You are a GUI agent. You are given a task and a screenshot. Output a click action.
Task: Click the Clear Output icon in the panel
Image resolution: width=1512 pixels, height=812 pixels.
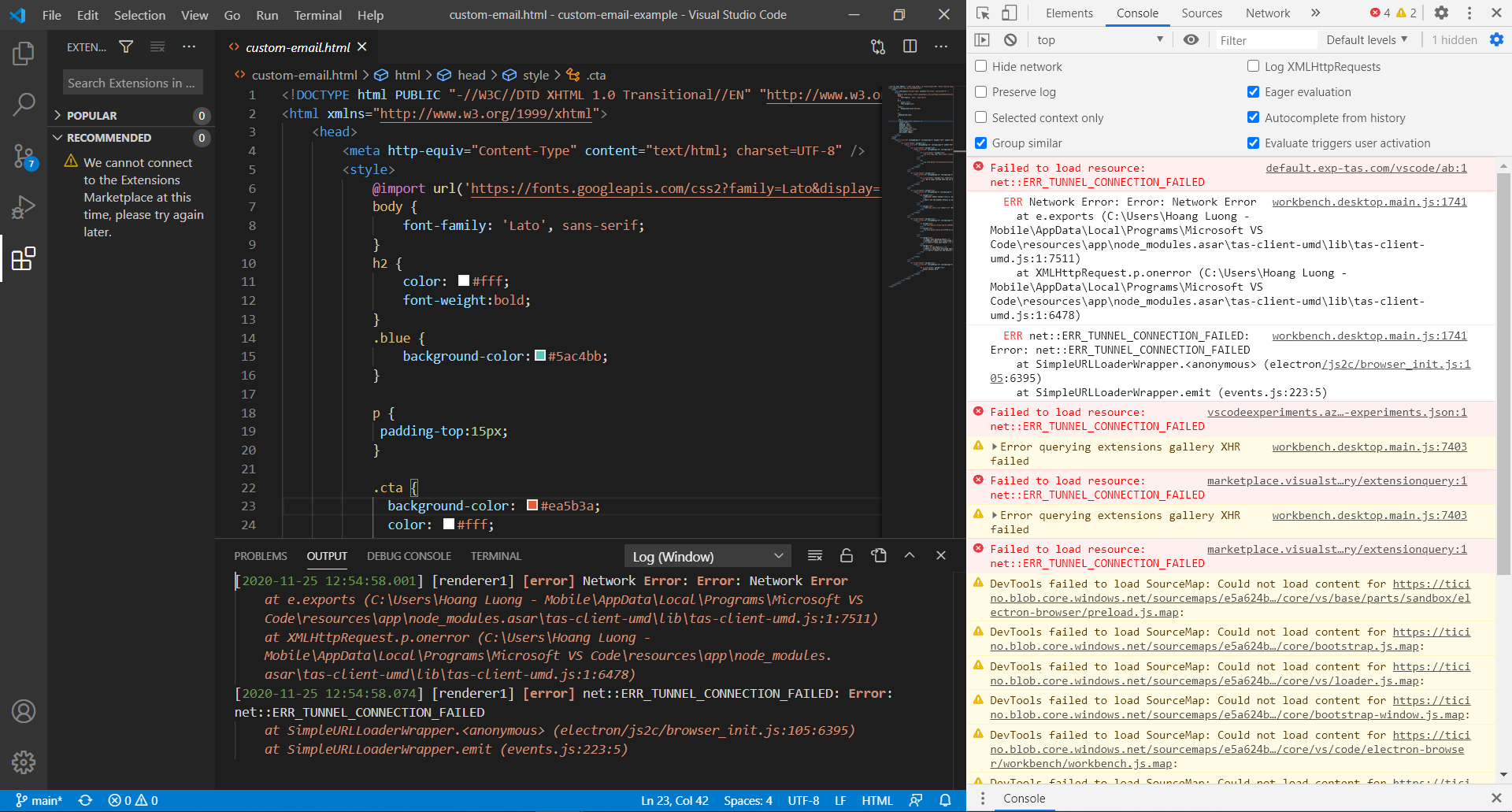click(815, 555)
